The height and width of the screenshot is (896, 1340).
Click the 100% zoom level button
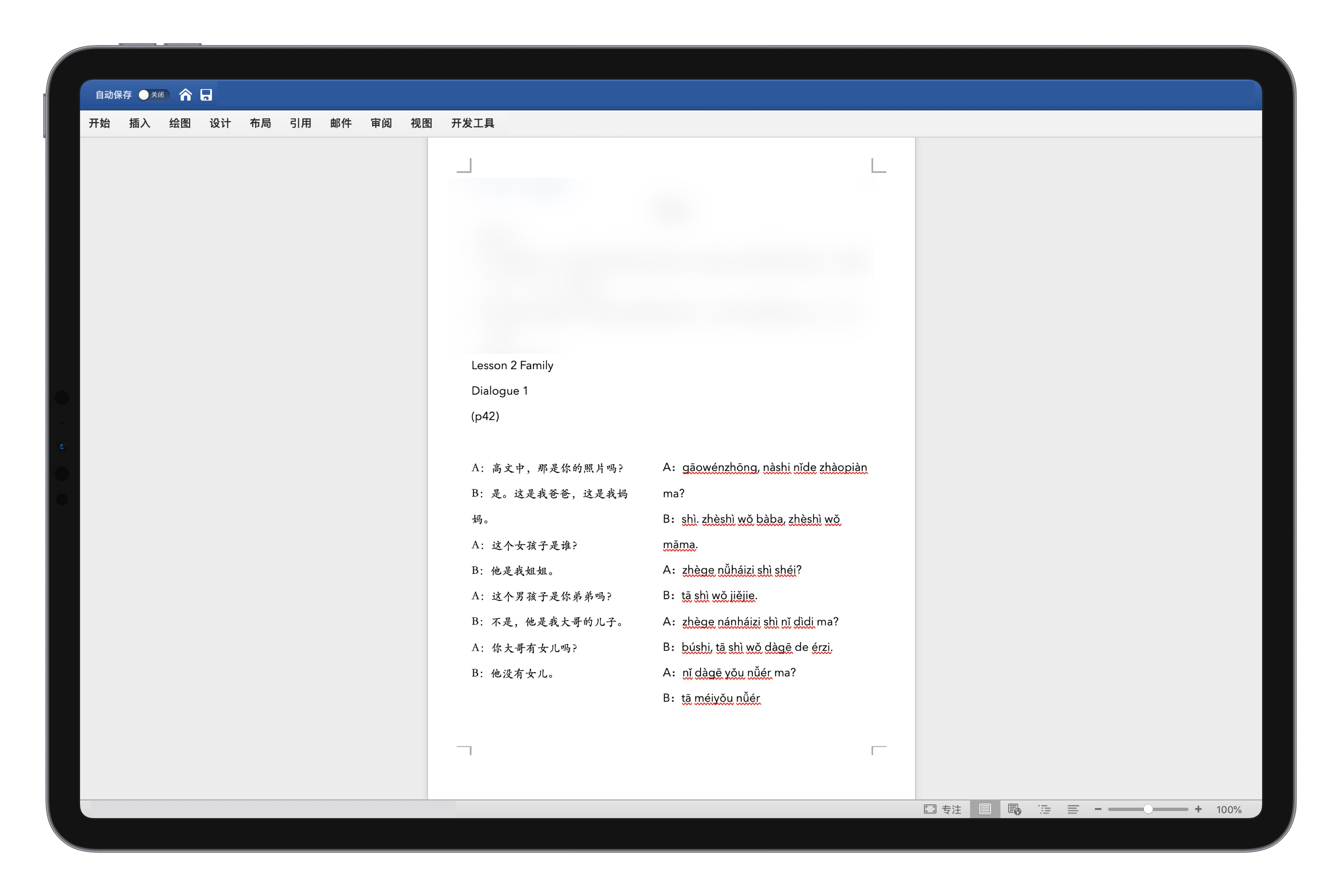1229,810
